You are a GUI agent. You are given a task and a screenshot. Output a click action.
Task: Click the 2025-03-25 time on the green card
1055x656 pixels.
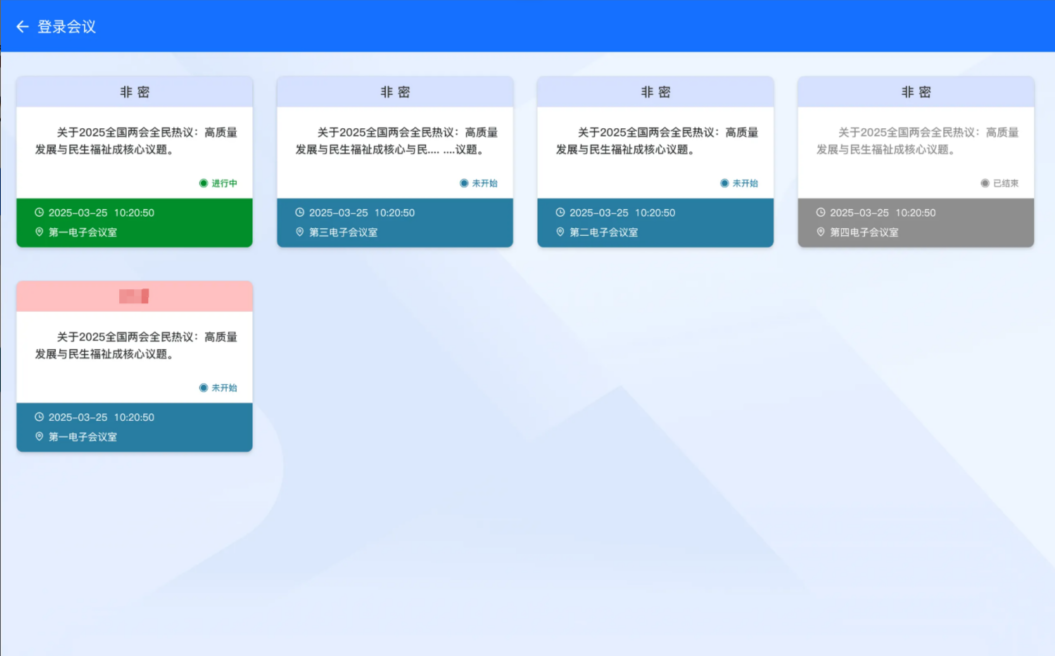coord(101,213)
